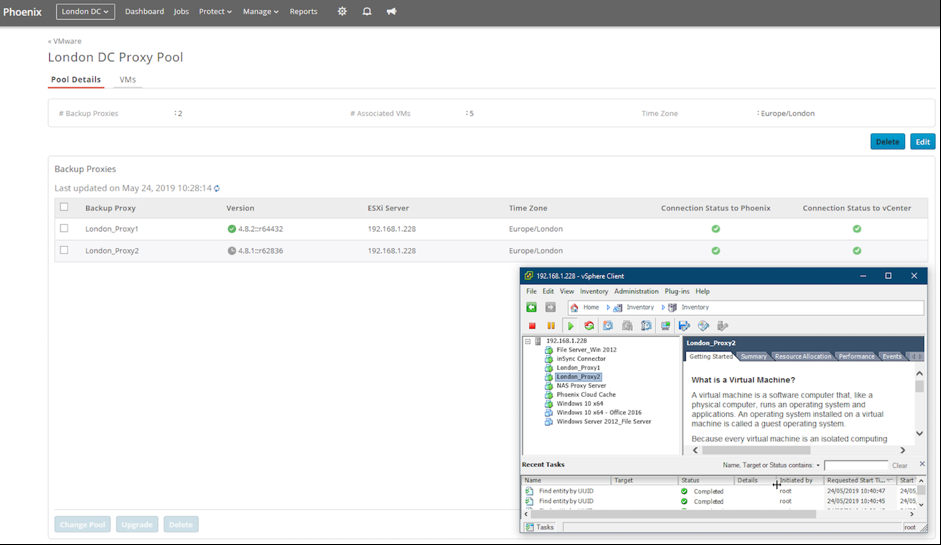Open the notifications bell icon

(367, 12)
